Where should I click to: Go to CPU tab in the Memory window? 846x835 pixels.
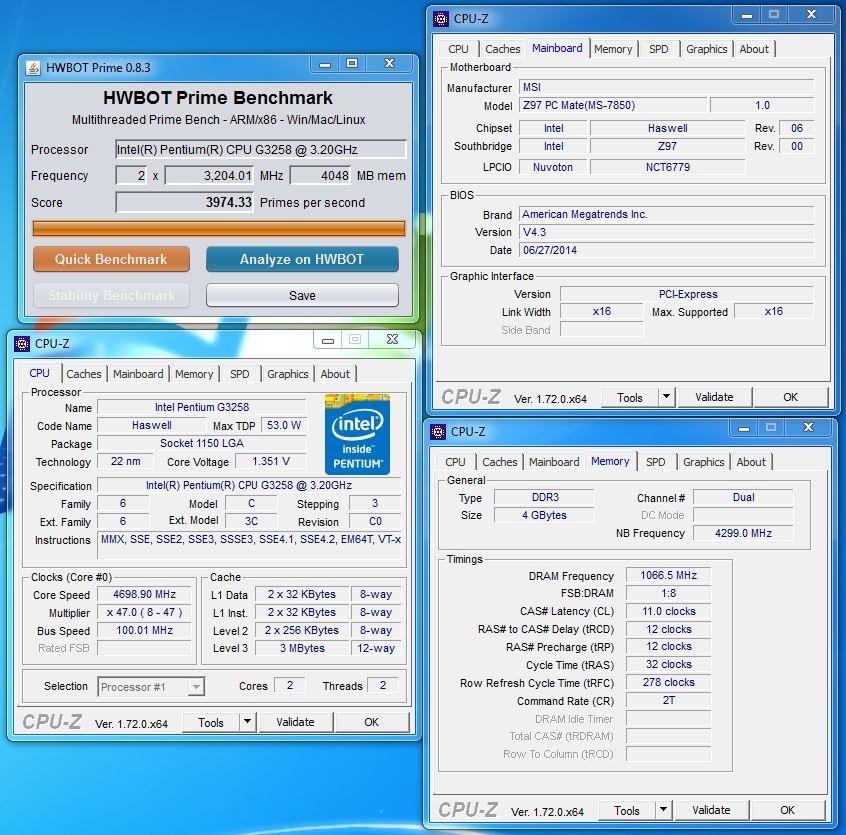click(455, 462)
